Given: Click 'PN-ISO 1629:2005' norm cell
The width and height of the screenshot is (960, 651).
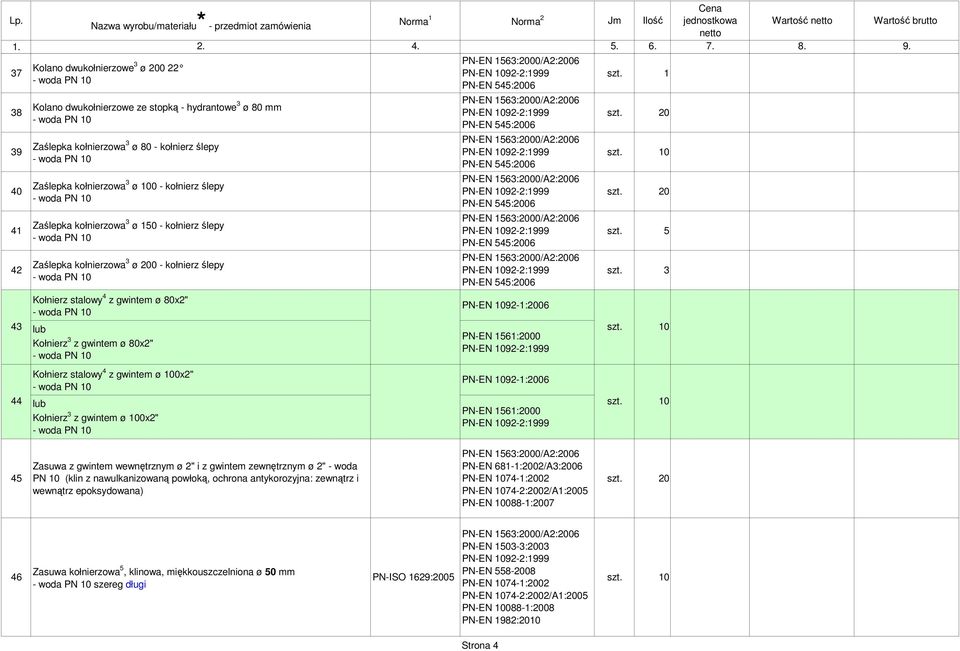Looking at the screenshot, I should [413, 577].
